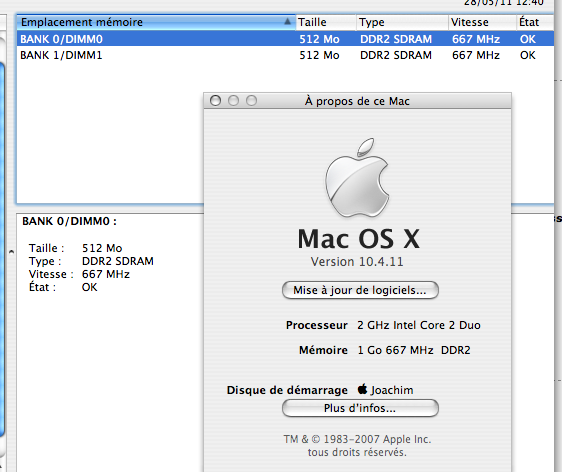The image size is (562, 472).
Task: Click the À propos de ce Mac title bar
Action: pyautogui.click(x=357, y=101)
